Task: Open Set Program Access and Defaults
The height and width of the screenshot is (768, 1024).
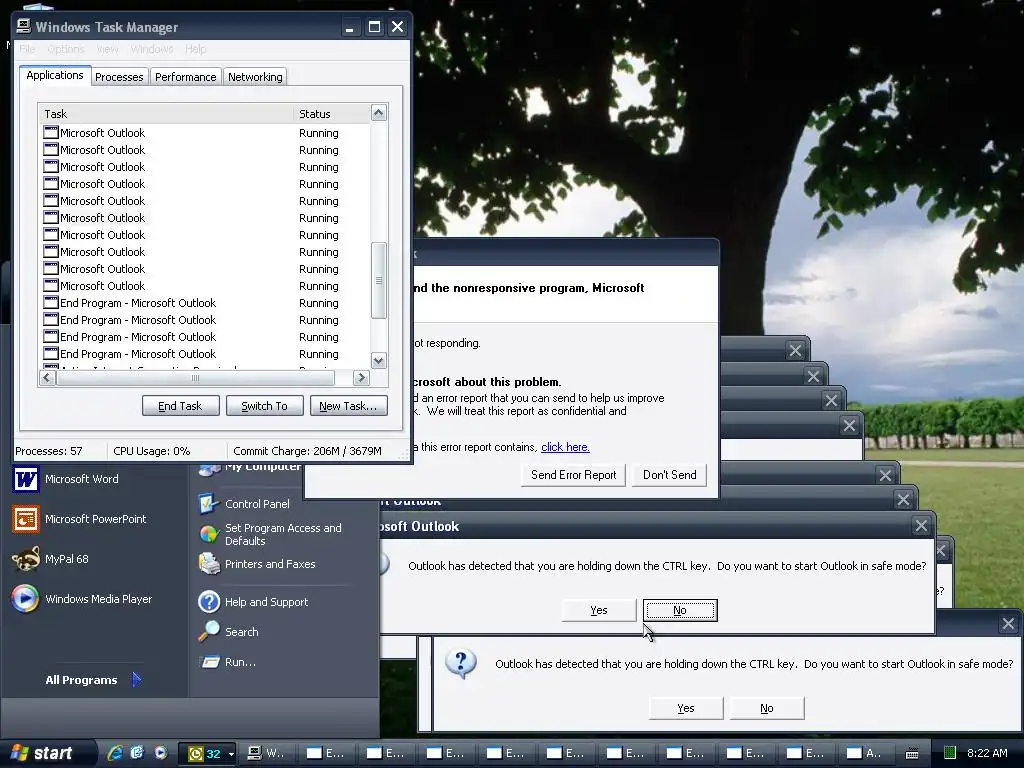Action: pyautogui.click(x=270, y=534)
